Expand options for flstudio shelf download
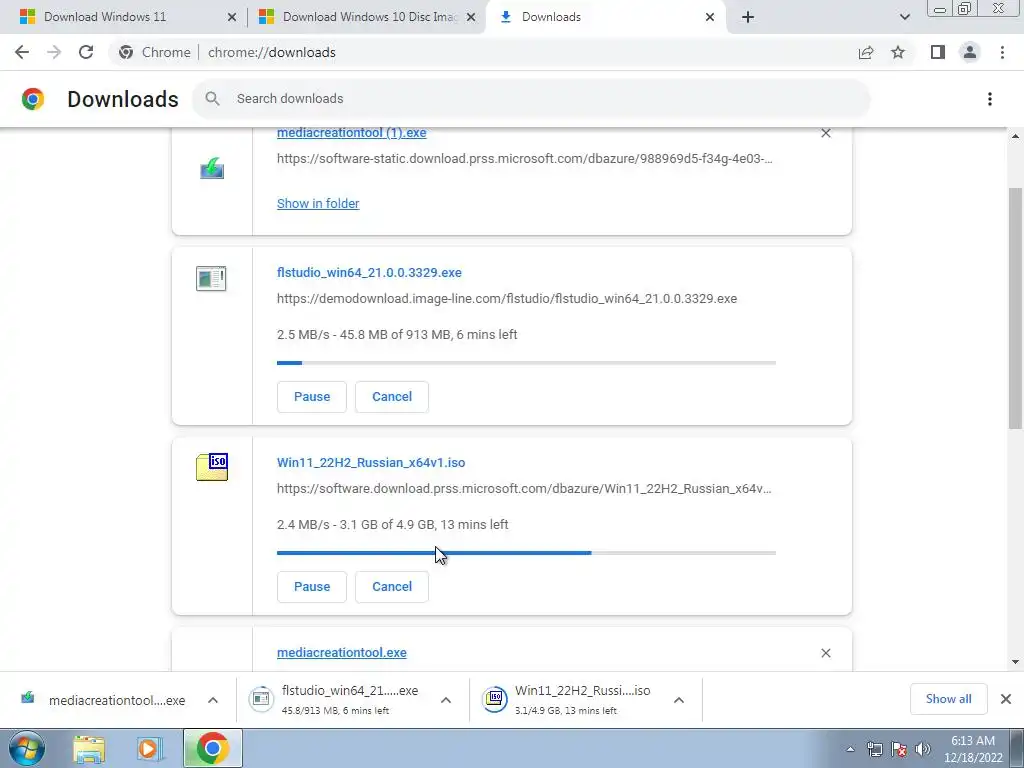 [x=446, y=700]
